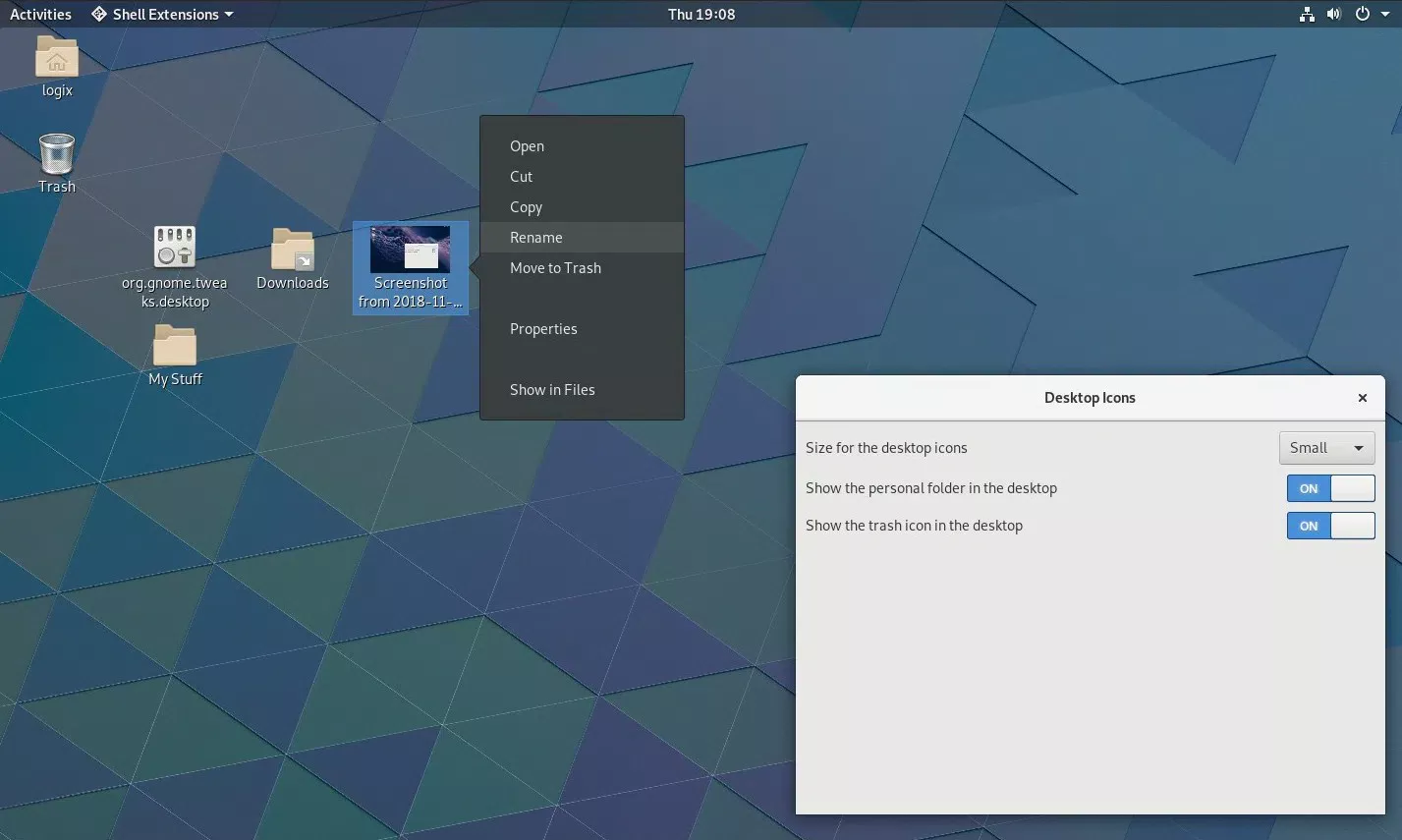Click Copy in the context menu

click(526, 206)
